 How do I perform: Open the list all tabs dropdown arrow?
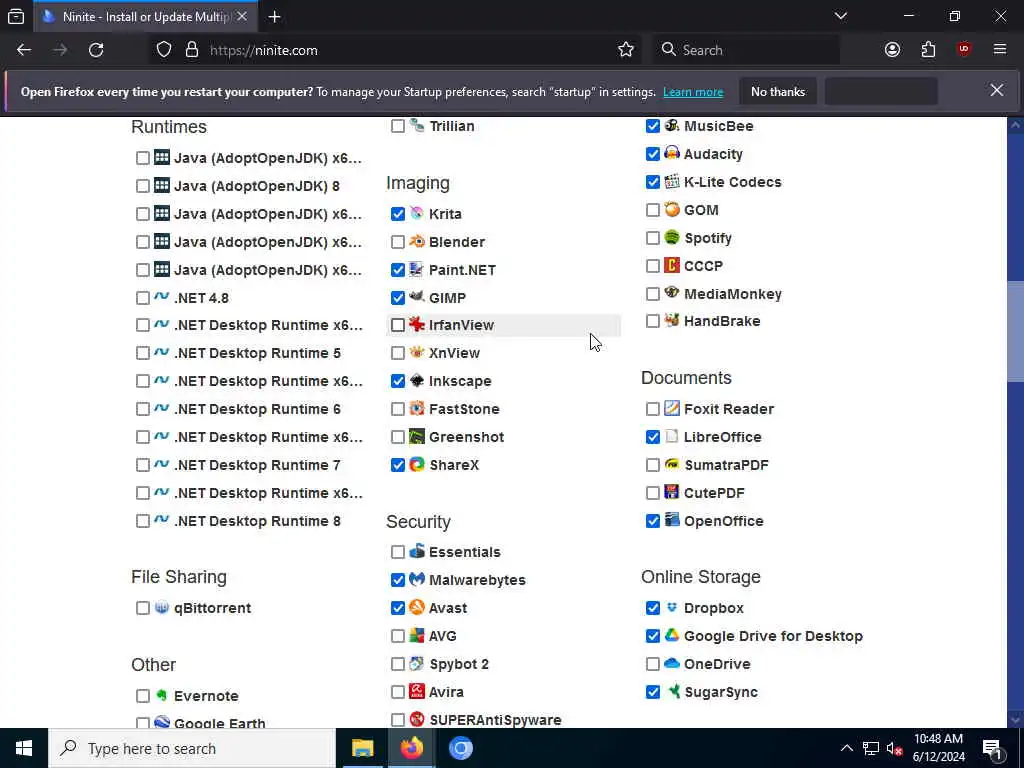pos(840,16)
